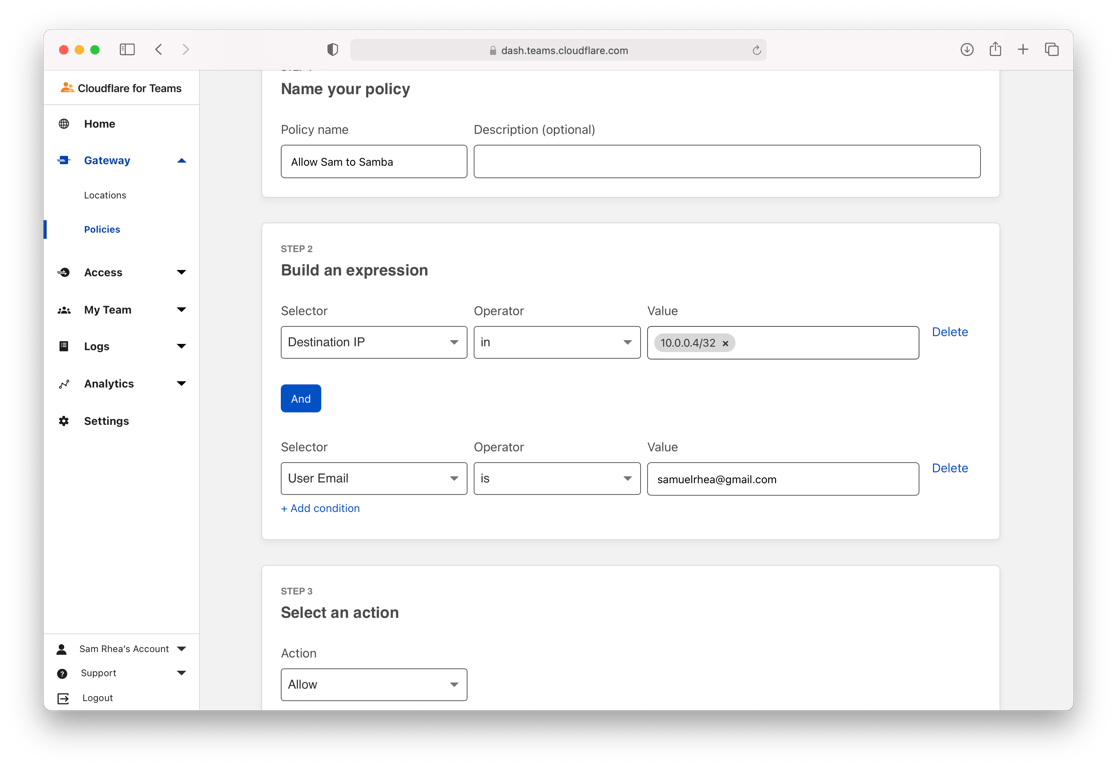Expand the Support menu

pos(182,673)
